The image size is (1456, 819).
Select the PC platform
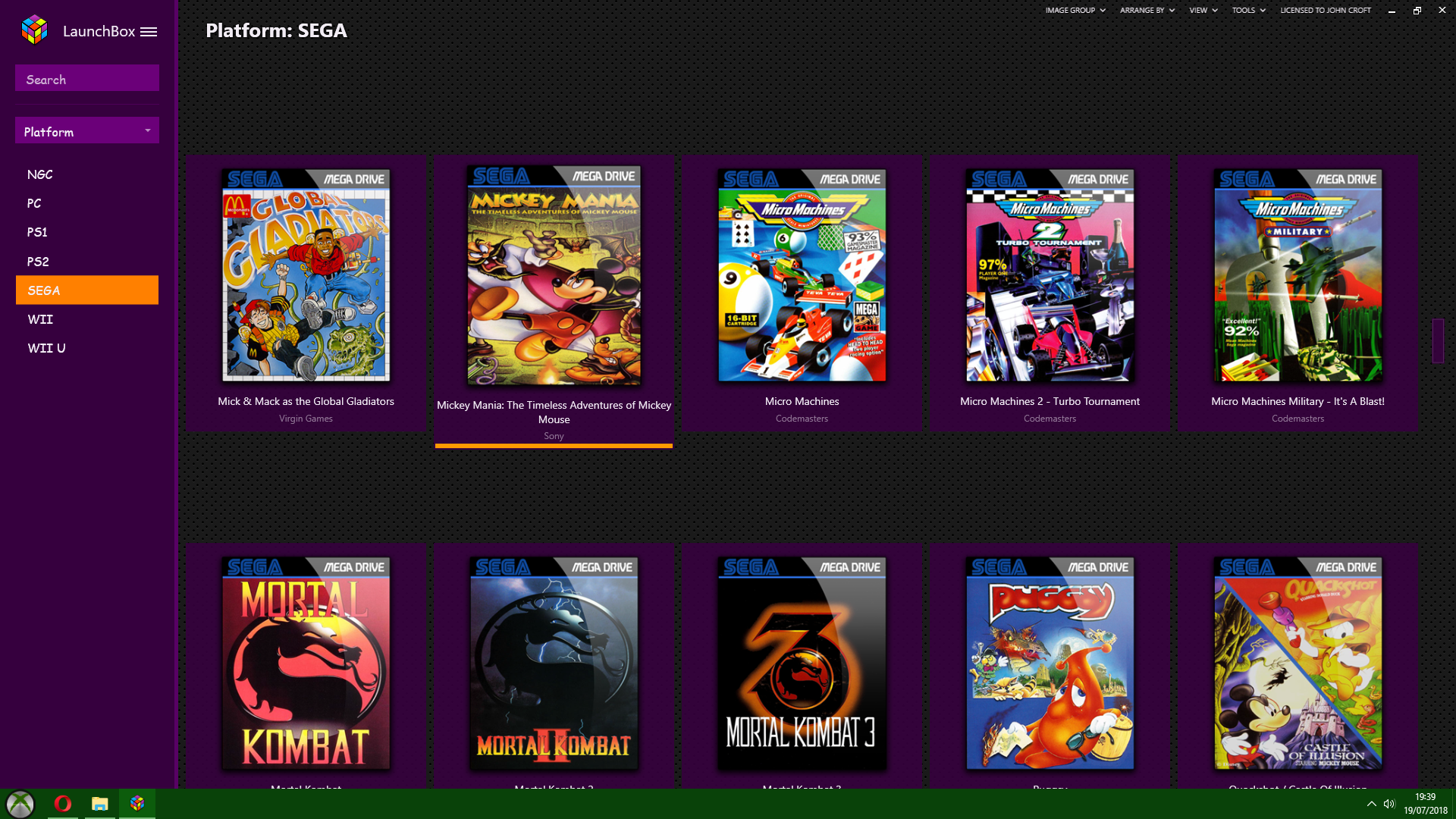(87, 203)
